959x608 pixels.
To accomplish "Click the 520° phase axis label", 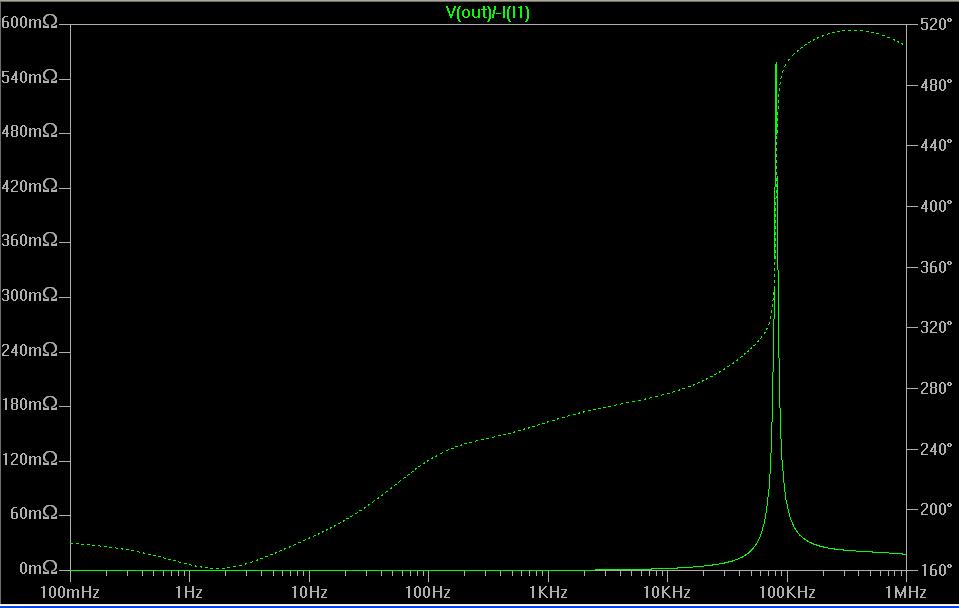I will click(x=936, y=24).
